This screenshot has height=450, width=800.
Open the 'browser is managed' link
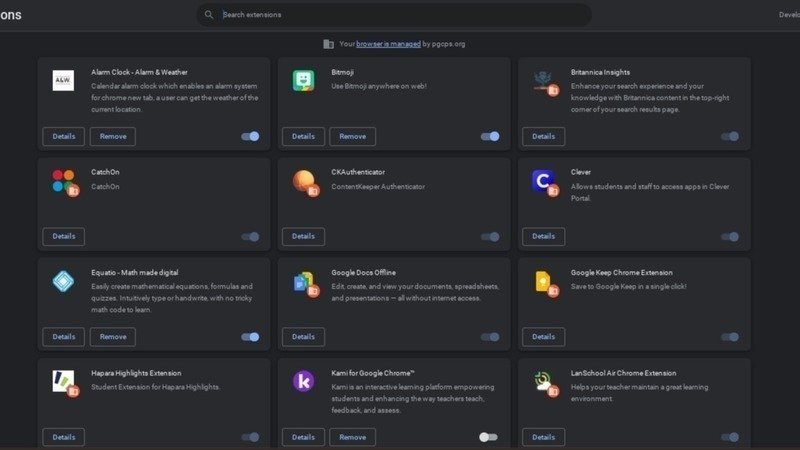point(387,44)
